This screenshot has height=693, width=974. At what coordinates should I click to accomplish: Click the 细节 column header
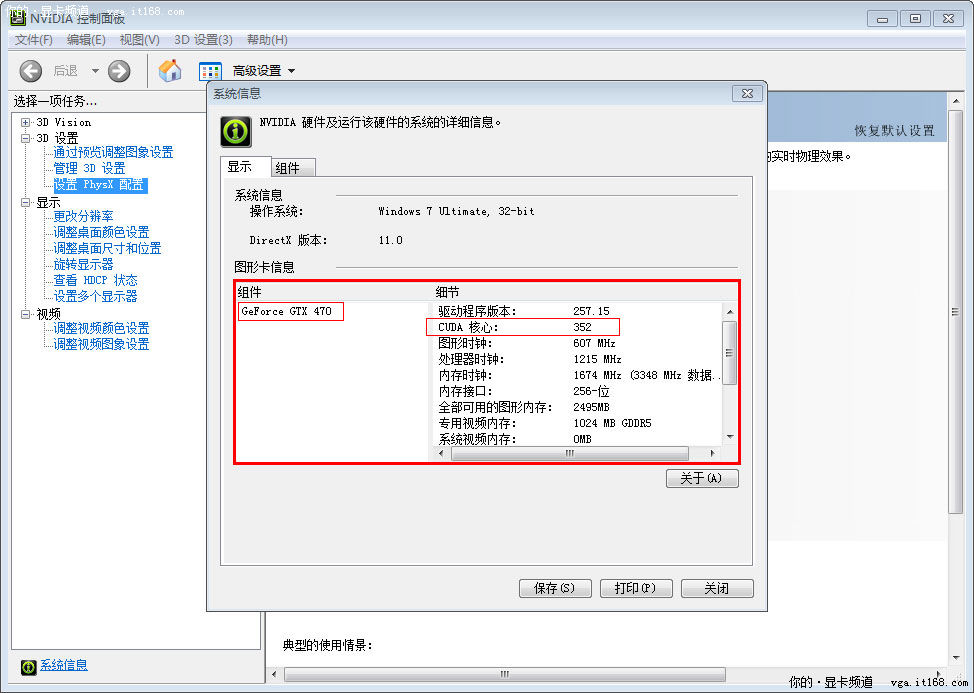[x=447, y=292]
